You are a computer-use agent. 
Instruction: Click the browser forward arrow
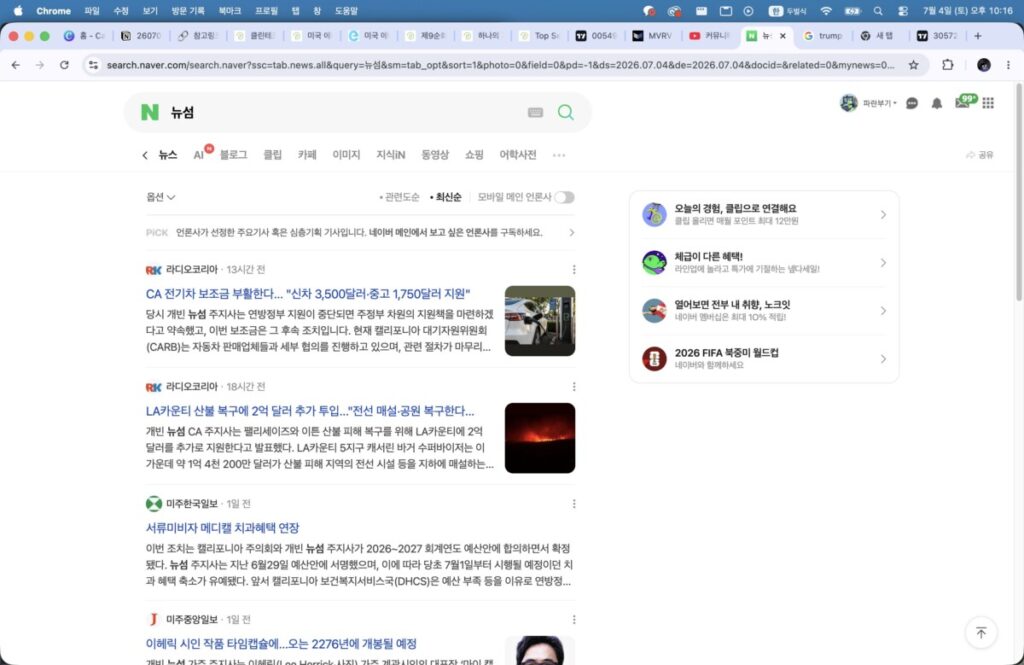pyautogui.click(x=40, y=65)
